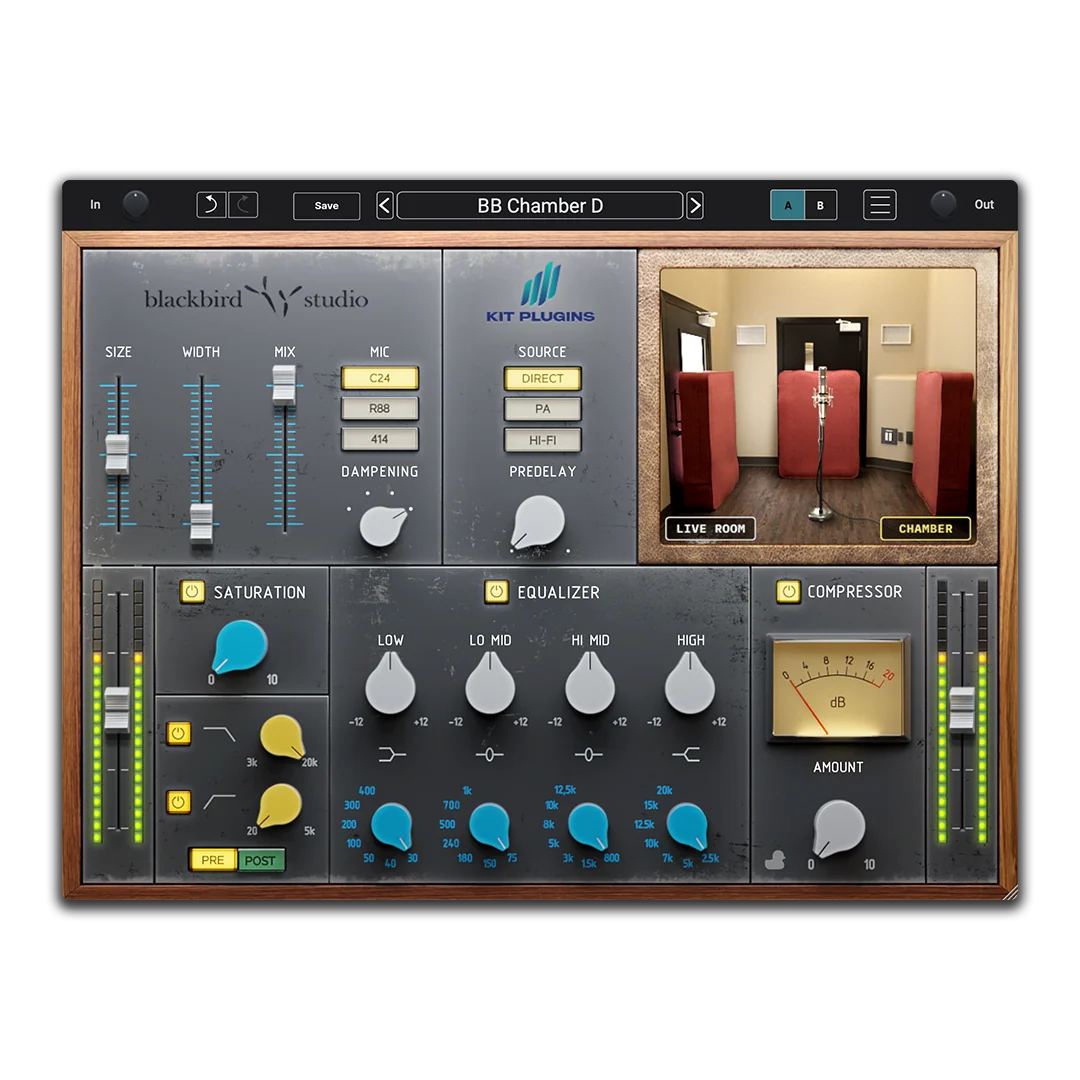Switch to the LIVE ROOM view

click(x=710, y=528)
